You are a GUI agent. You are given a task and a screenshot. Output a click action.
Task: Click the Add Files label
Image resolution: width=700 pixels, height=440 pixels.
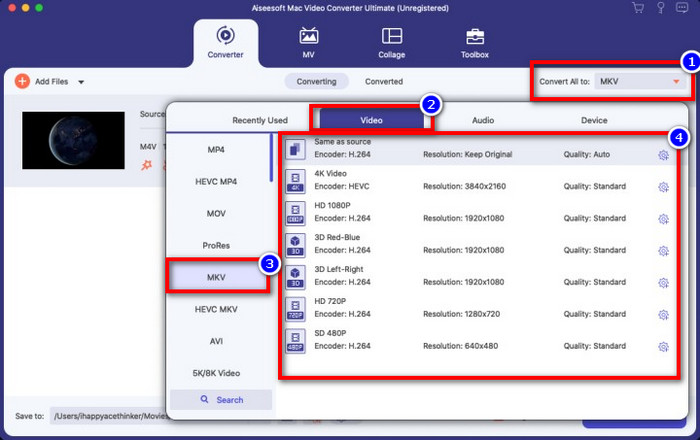pyautogui.click(x=51, y=82)
